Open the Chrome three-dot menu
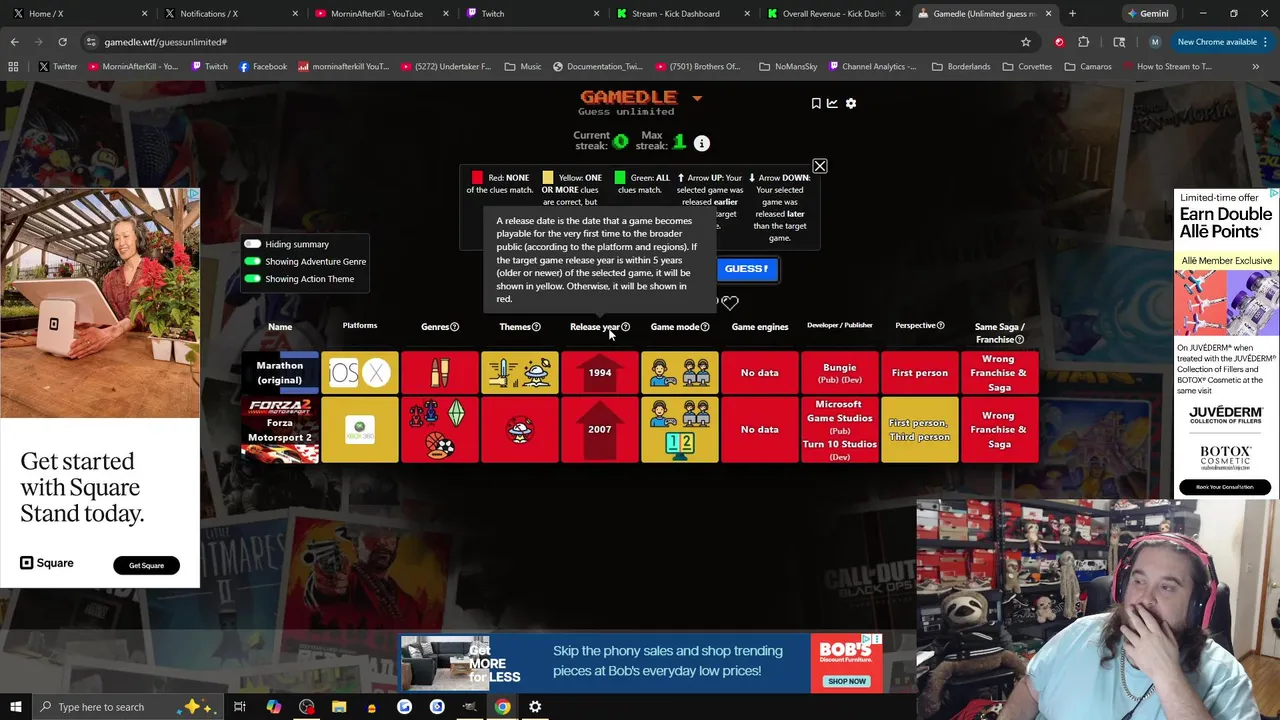This screenshot has width=1280, height=720. pos(1266,42)
